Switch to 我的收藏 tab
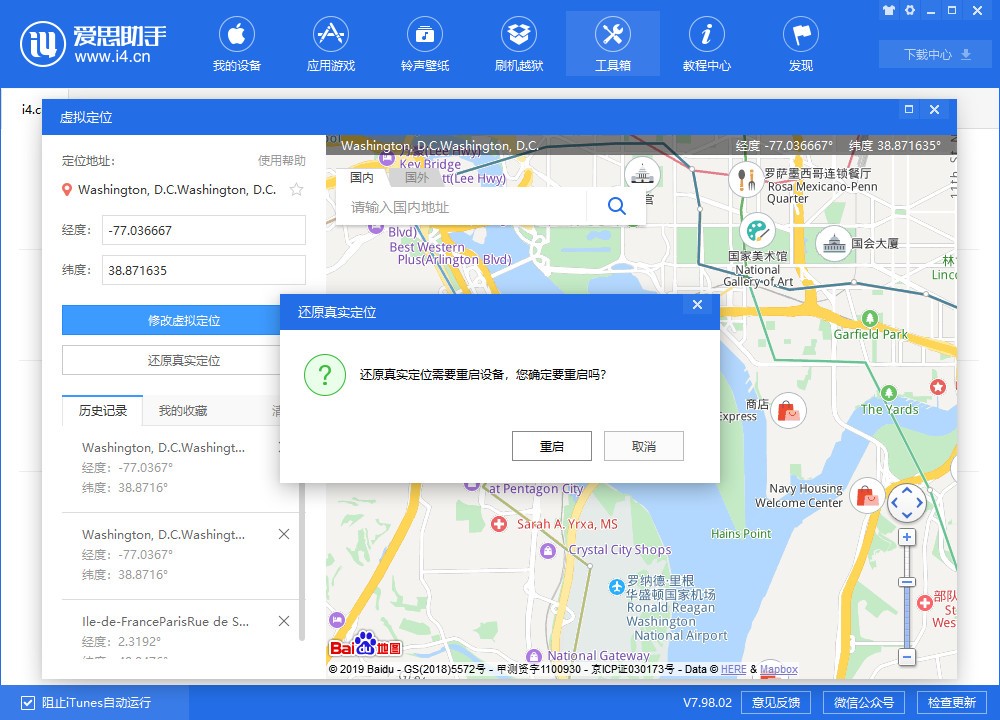Screen dimensions: 1000x720 [183, 411]
